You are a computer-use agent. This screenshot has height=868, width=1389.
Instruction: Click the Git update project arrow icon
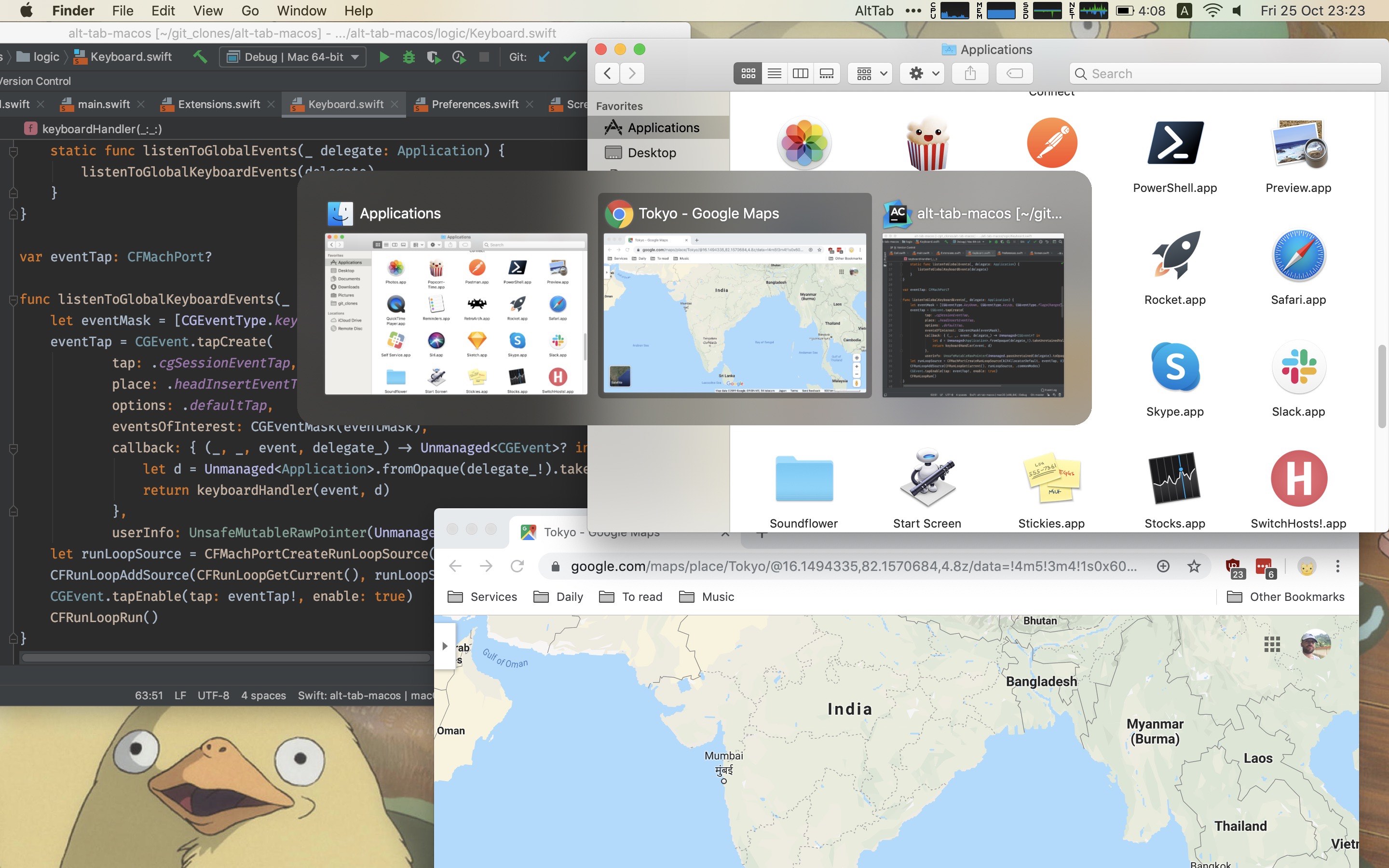[544, 57]
